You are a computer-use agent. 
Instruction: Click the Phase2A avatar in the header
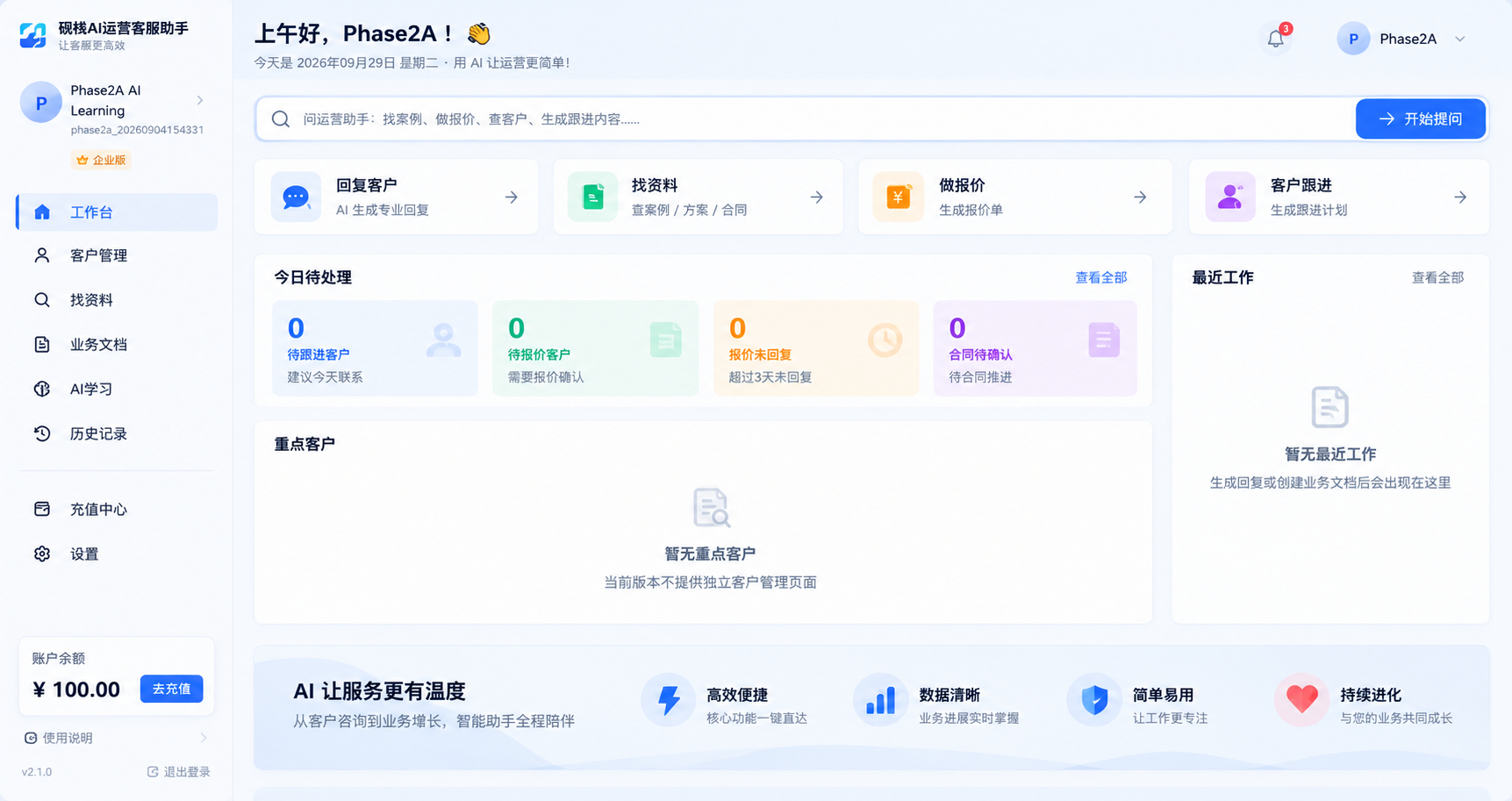tap(1353, 39)
